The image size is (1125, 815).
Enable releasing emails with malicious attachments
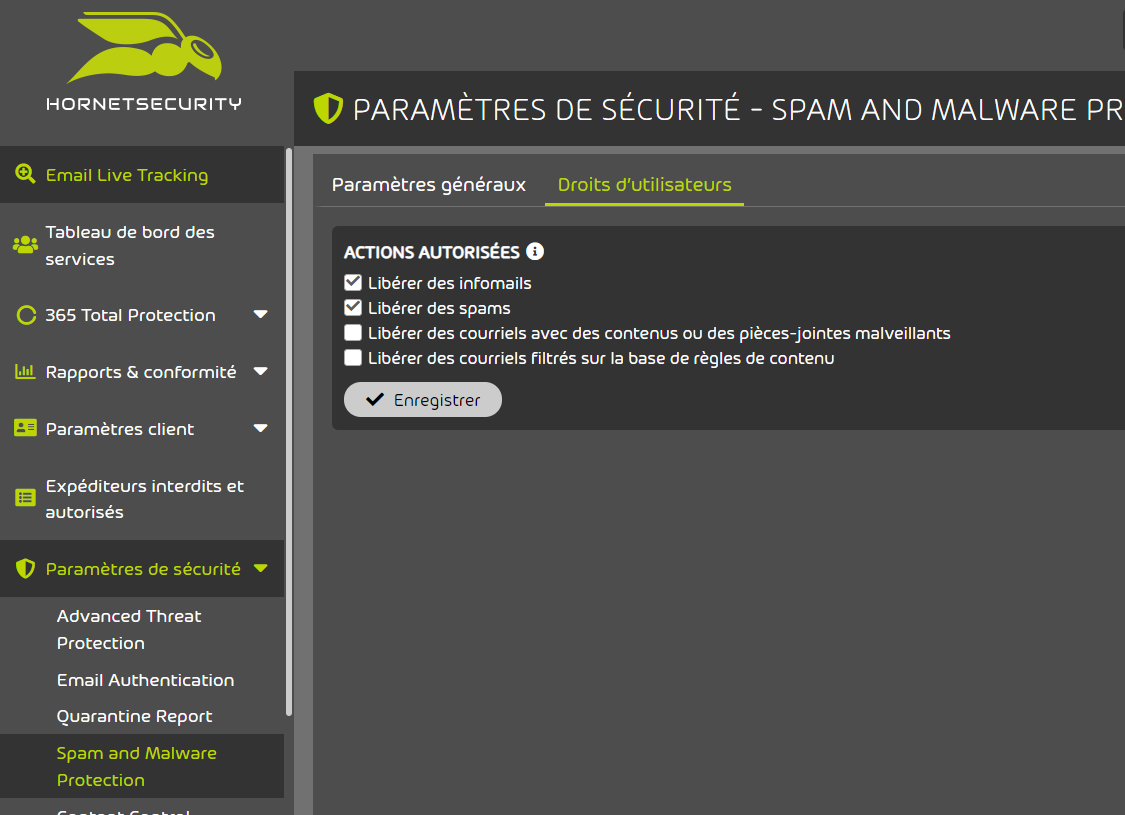353,333
